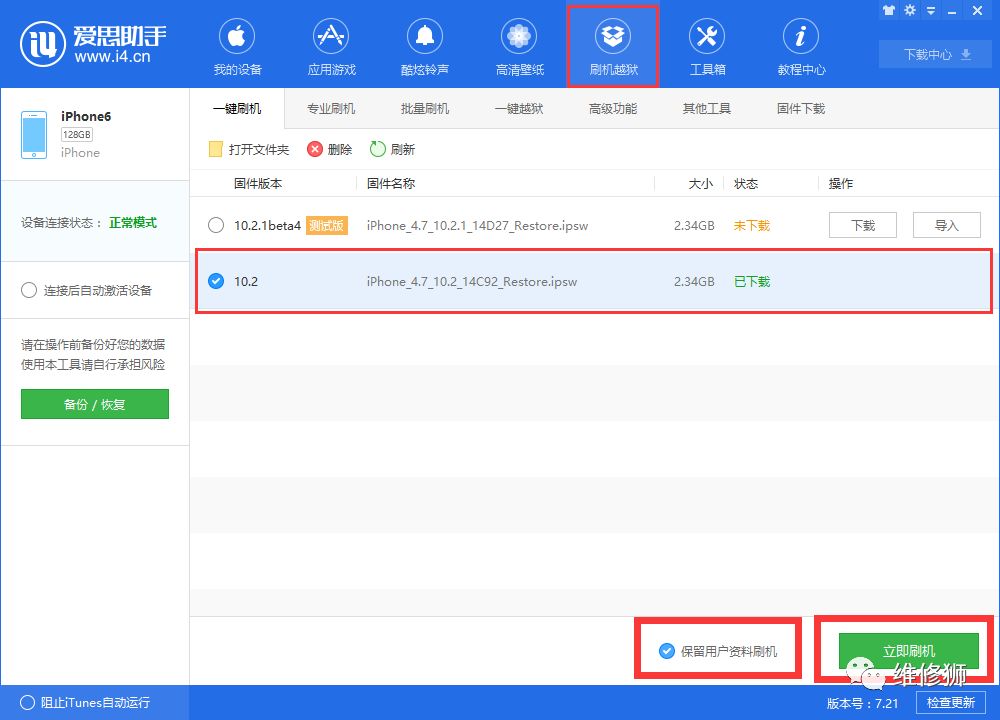Open the 我的设备 (My Devices) section
This screenshot has width=1000, height=720.
point(236,44)
